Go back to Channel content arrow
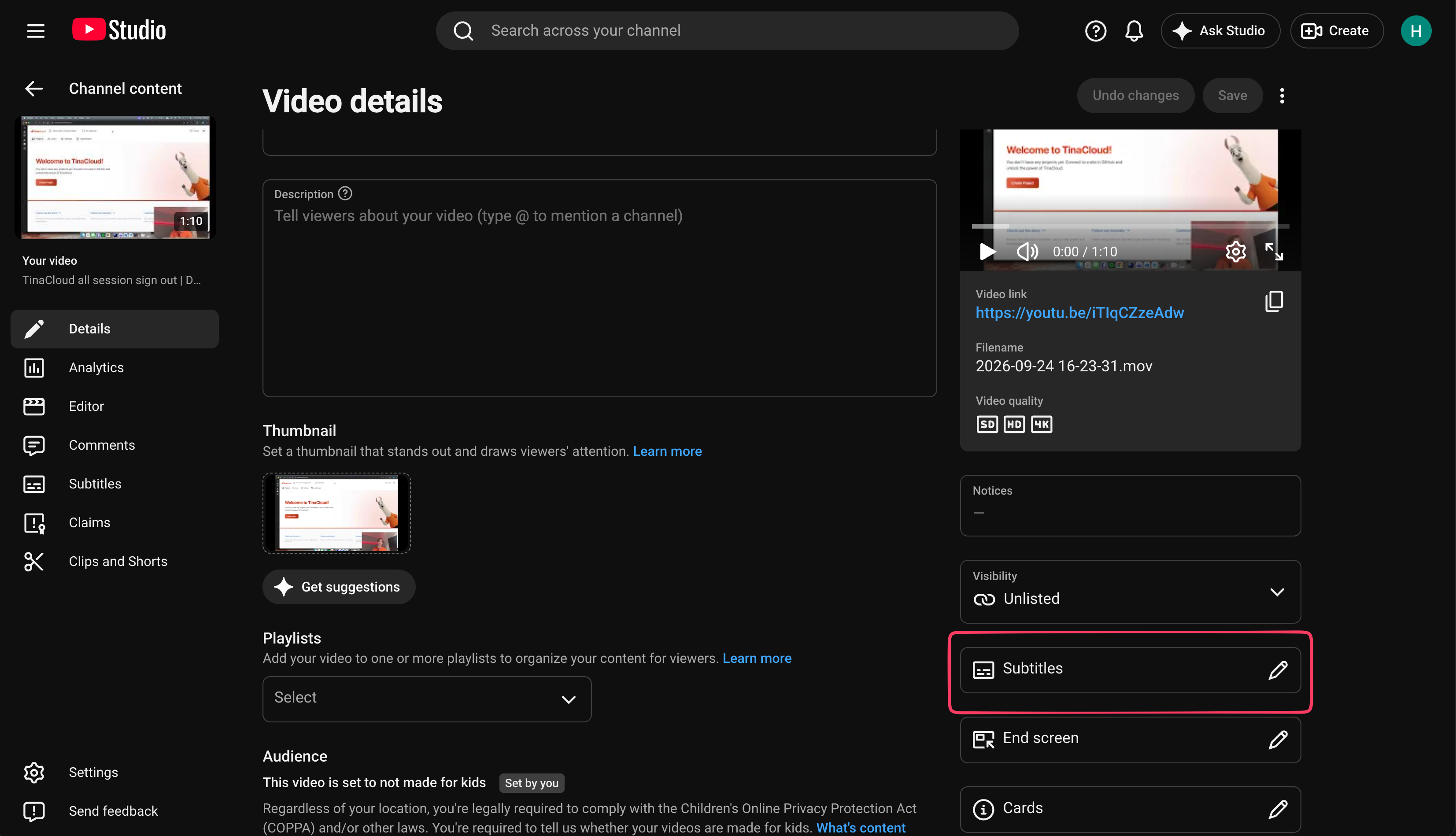1456x836 pixels. click(x=34, y=89)
